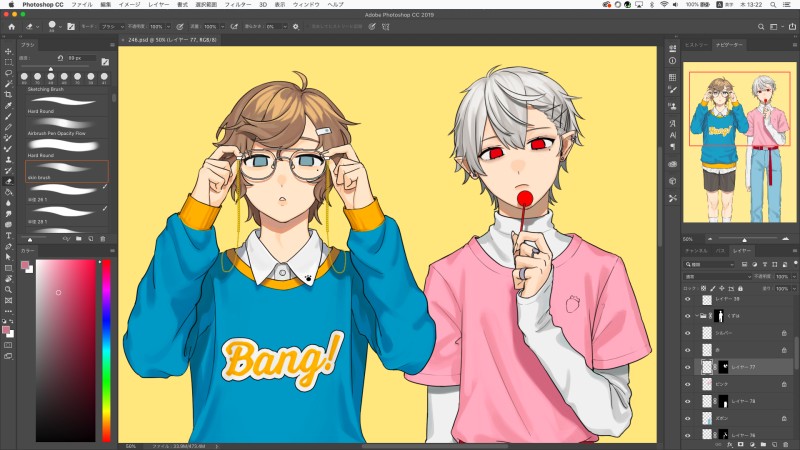The width and height of the screenshot is (800, 450).
Task: Open the flow 100% dropdown in options bar
Action: coord(222,27)
